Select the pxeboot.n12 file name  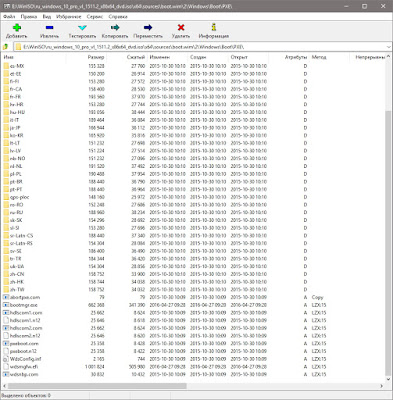click(x=23, y=351)
